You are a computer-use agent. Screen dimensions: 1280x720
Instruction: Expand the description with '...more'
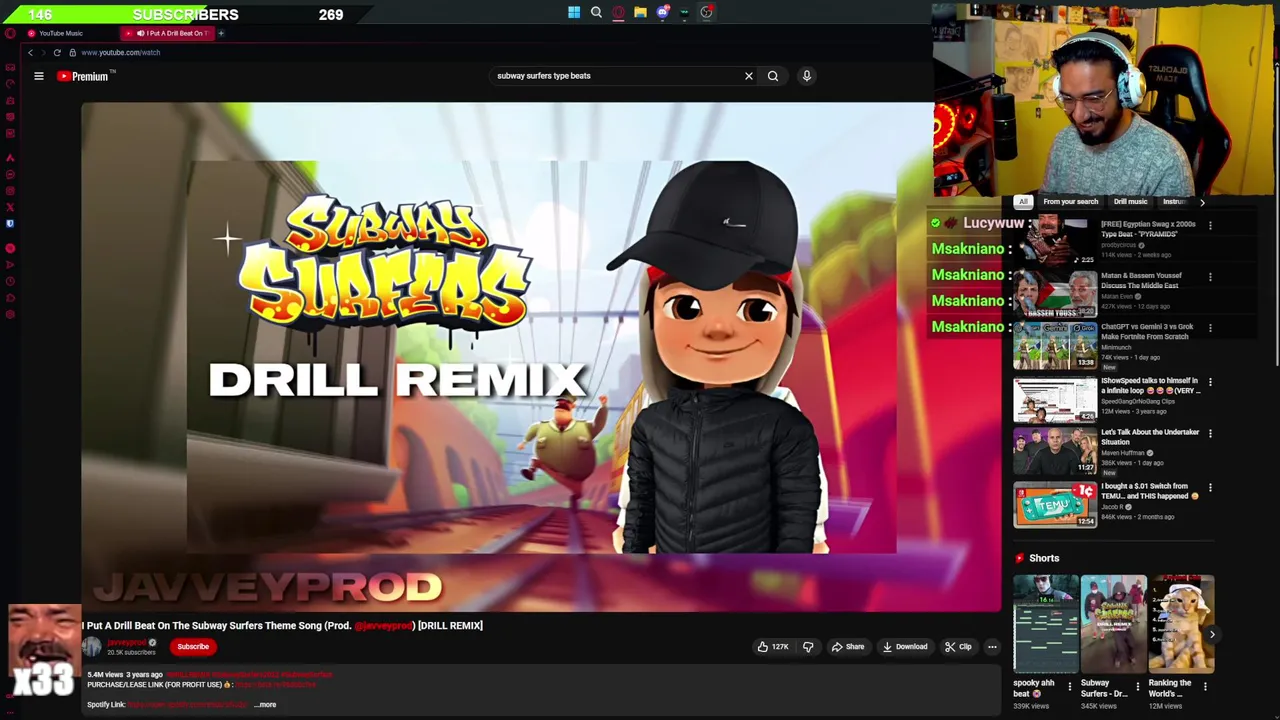click(x=265, y=705)
